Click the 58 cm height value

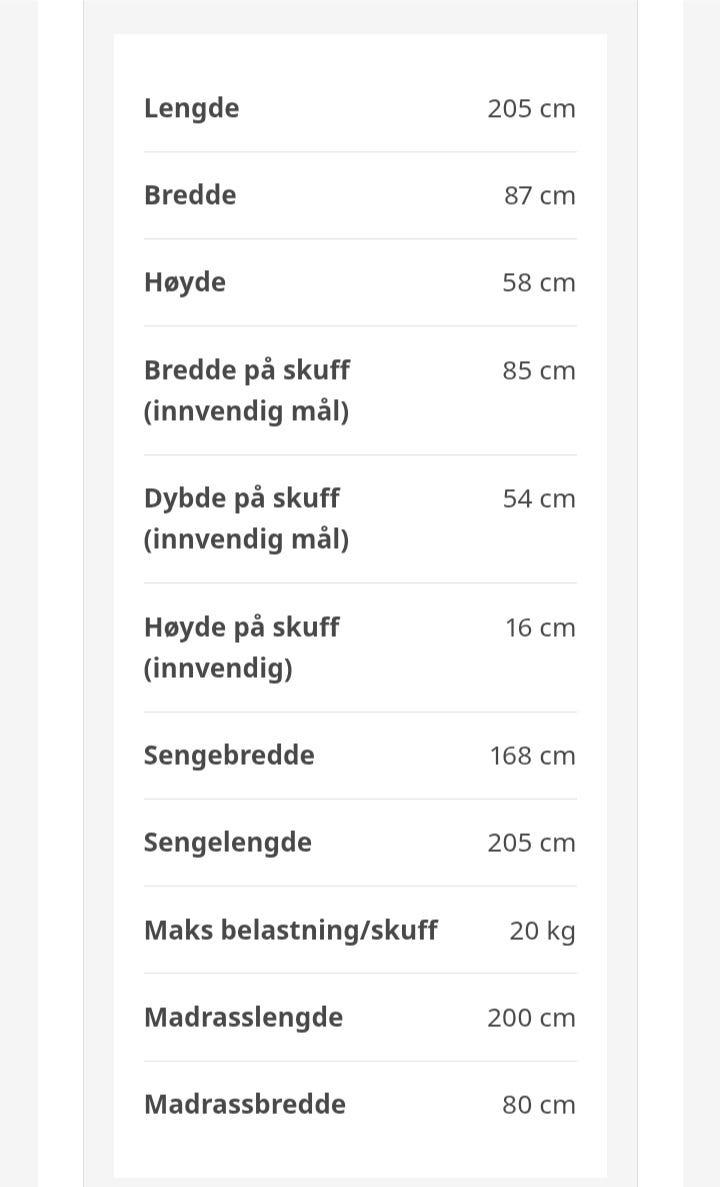click(539, 283)
